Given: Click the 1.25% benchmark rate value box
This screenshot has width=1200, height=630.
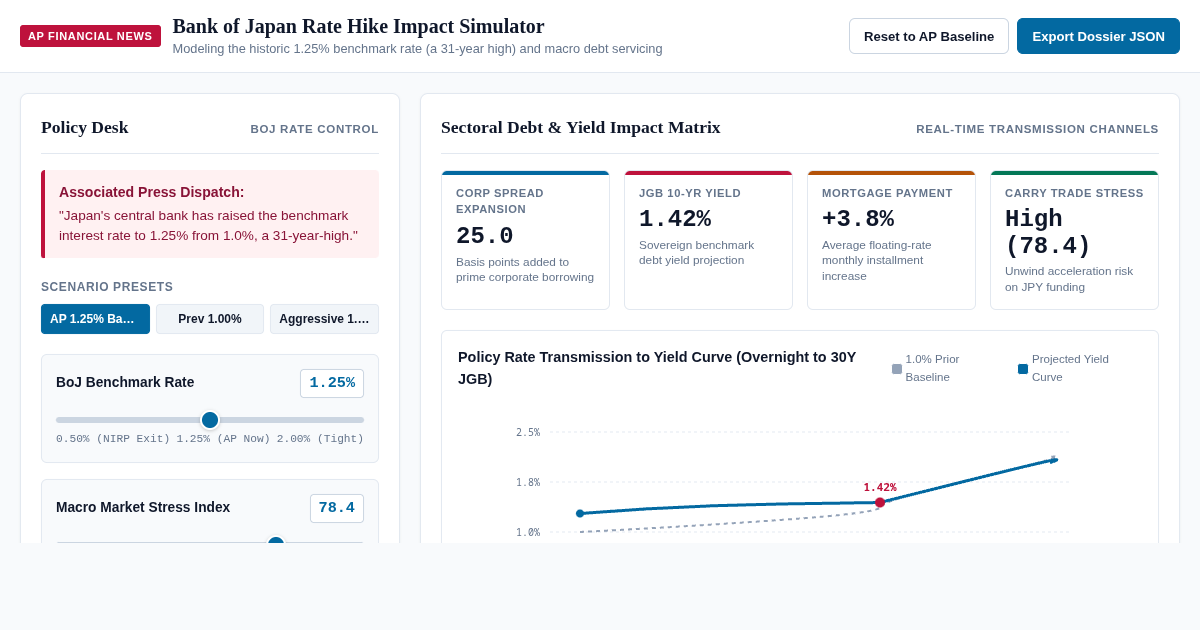Looking at the screenshot, I should click(332, 383).
